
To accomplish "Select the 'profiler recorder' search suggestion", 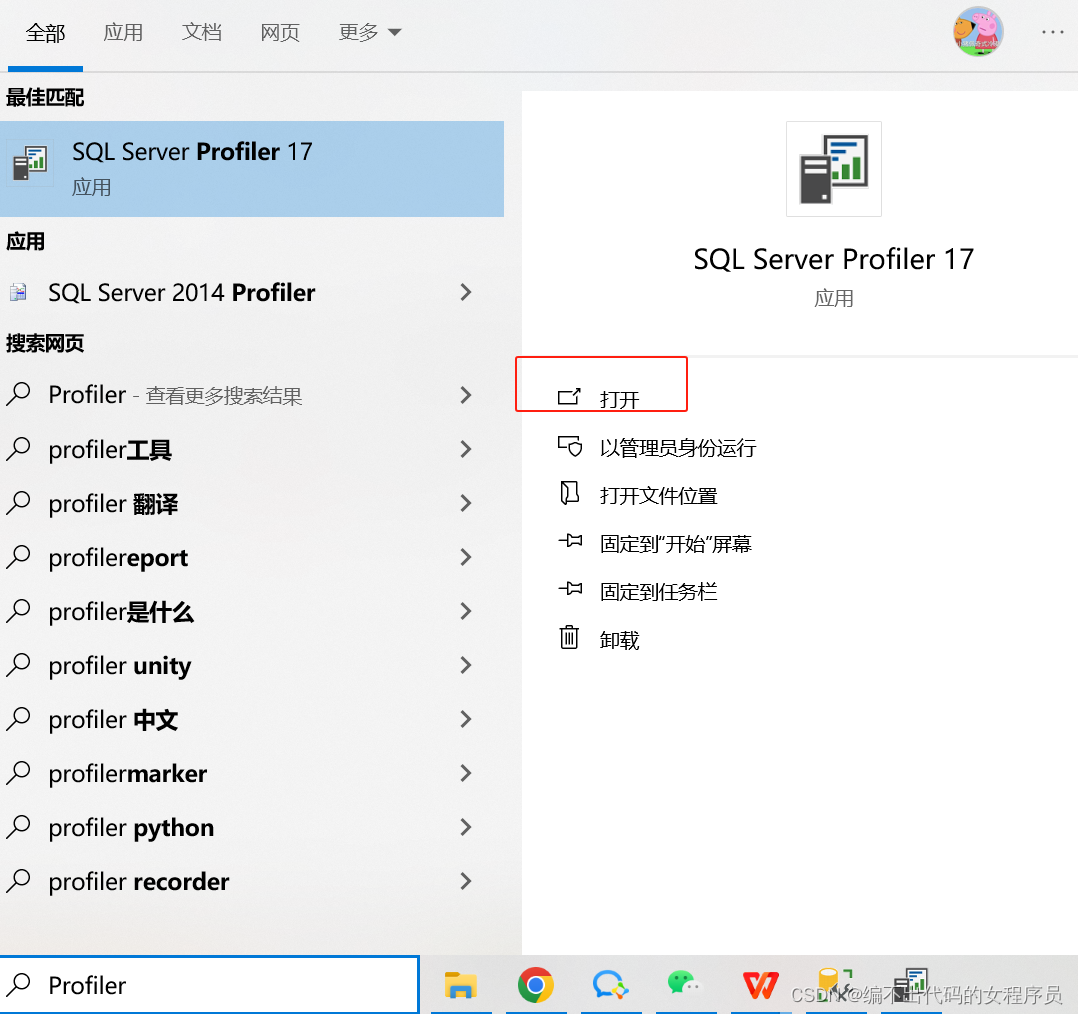I will tap(252, 881).
